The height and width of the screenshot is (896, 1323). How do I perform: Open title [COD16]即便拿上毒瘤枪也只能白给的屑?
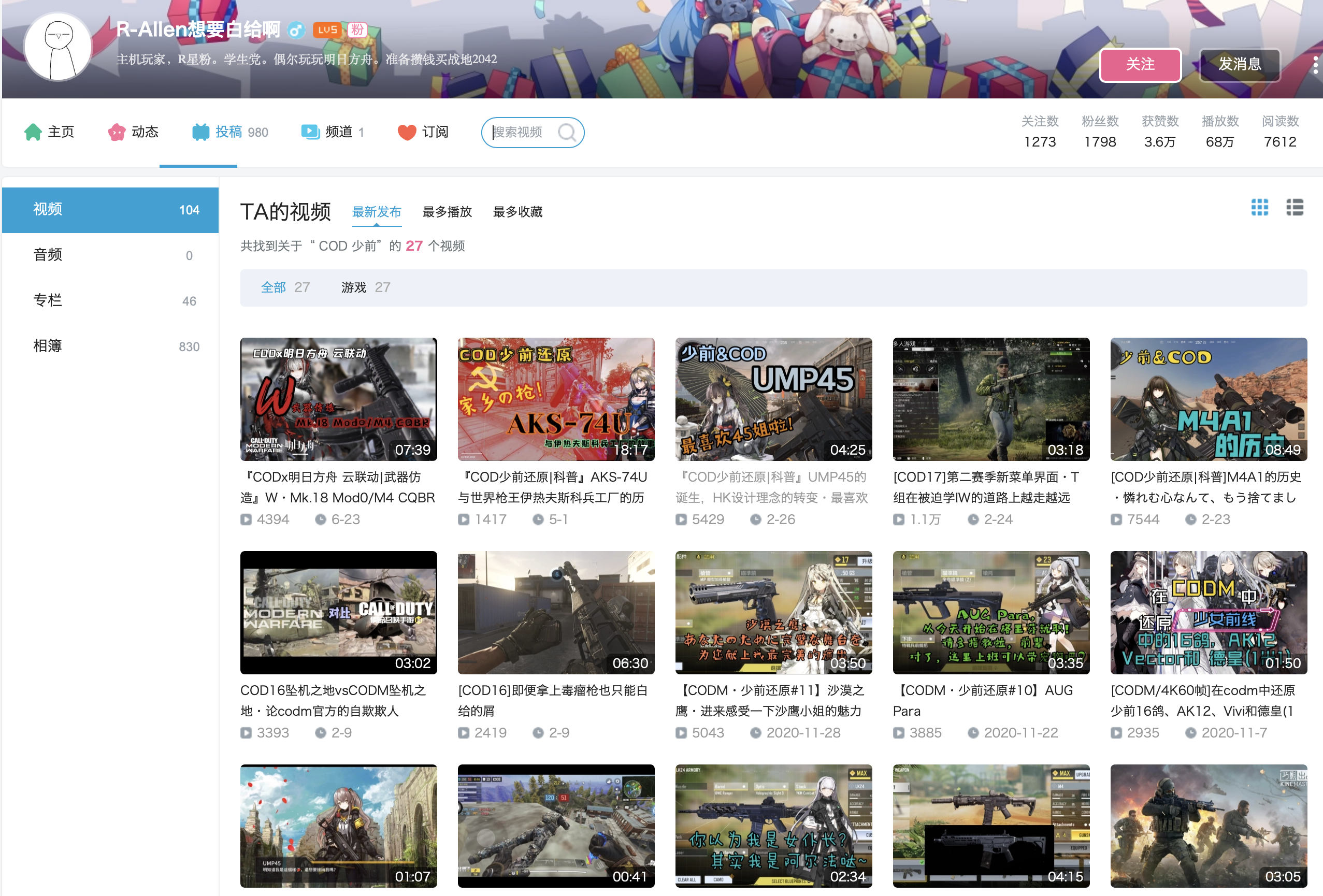click(x=553, y=701)
